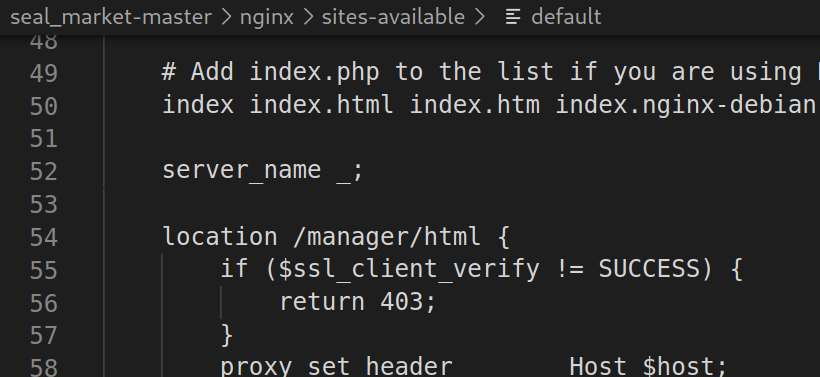Open the sites-available breadcrumb folder
Viewport: 820px width, 377px height.
[x=393, y=17]
